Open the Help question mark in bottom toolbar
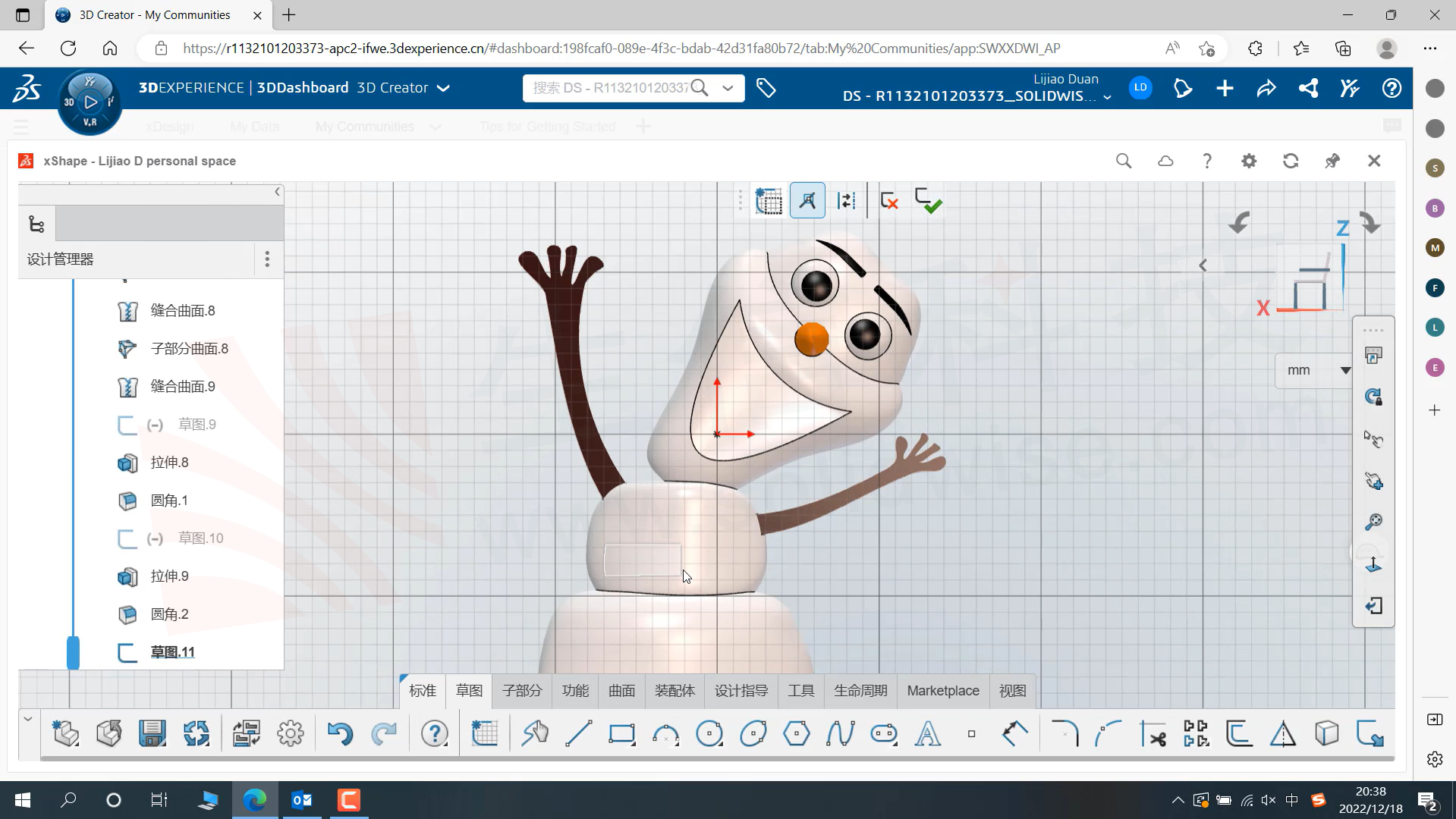 pos(434,733)
